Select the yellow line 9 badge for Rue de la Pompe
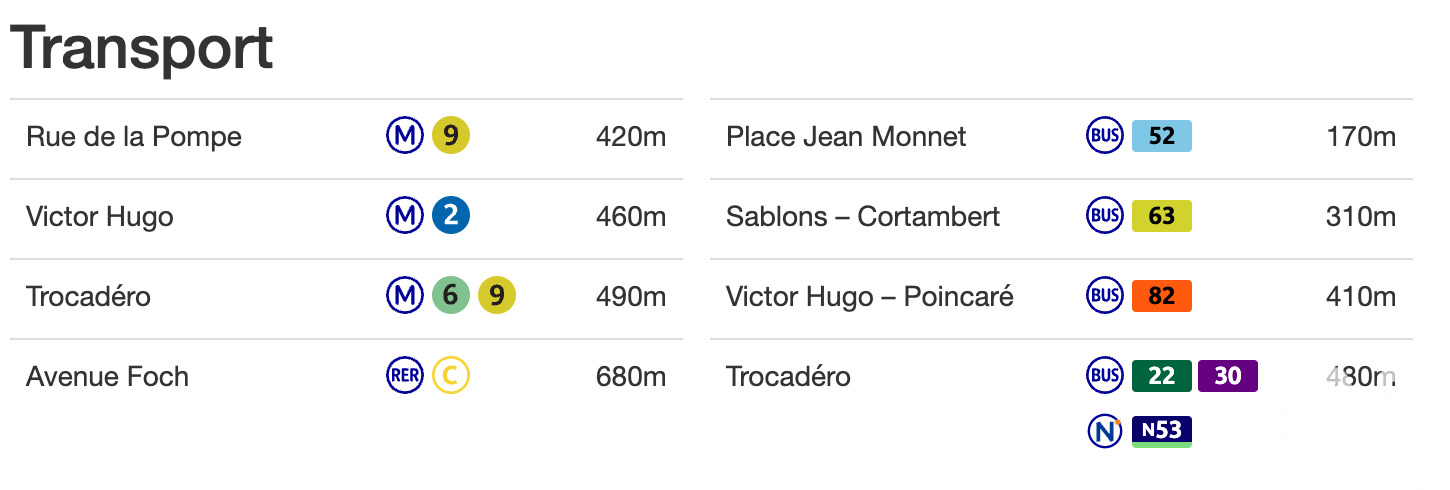The width and height of the screenshot is (1450, 490). tap(451, 136)
